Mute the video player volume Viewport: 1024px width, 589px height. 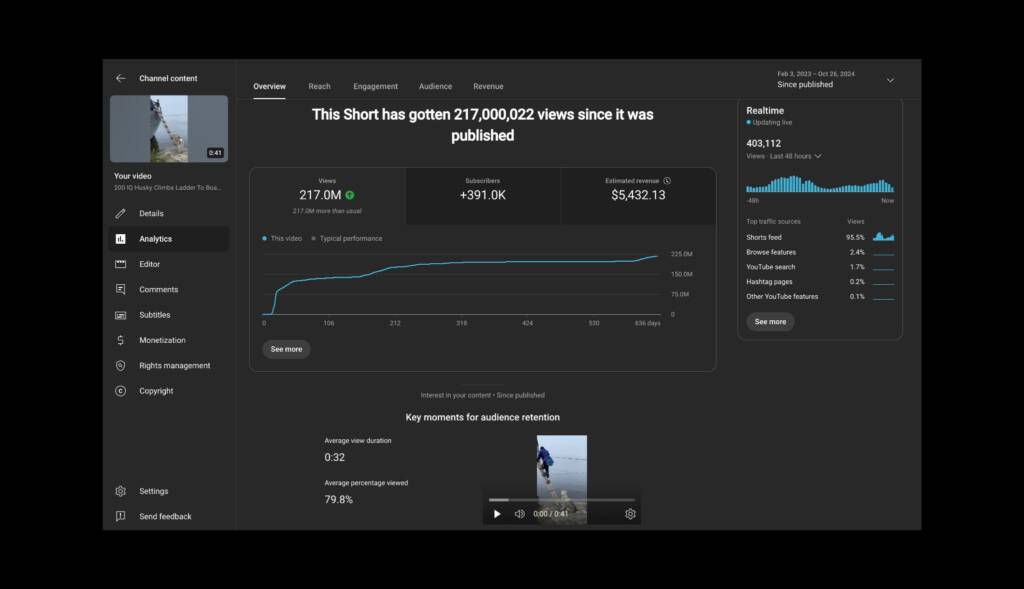click(x=519, y=514)
